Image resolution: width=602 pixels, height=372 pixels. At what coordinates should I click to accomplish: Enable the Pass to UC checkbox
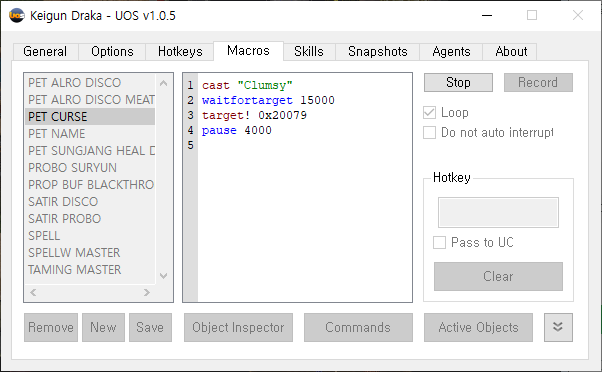440,243
